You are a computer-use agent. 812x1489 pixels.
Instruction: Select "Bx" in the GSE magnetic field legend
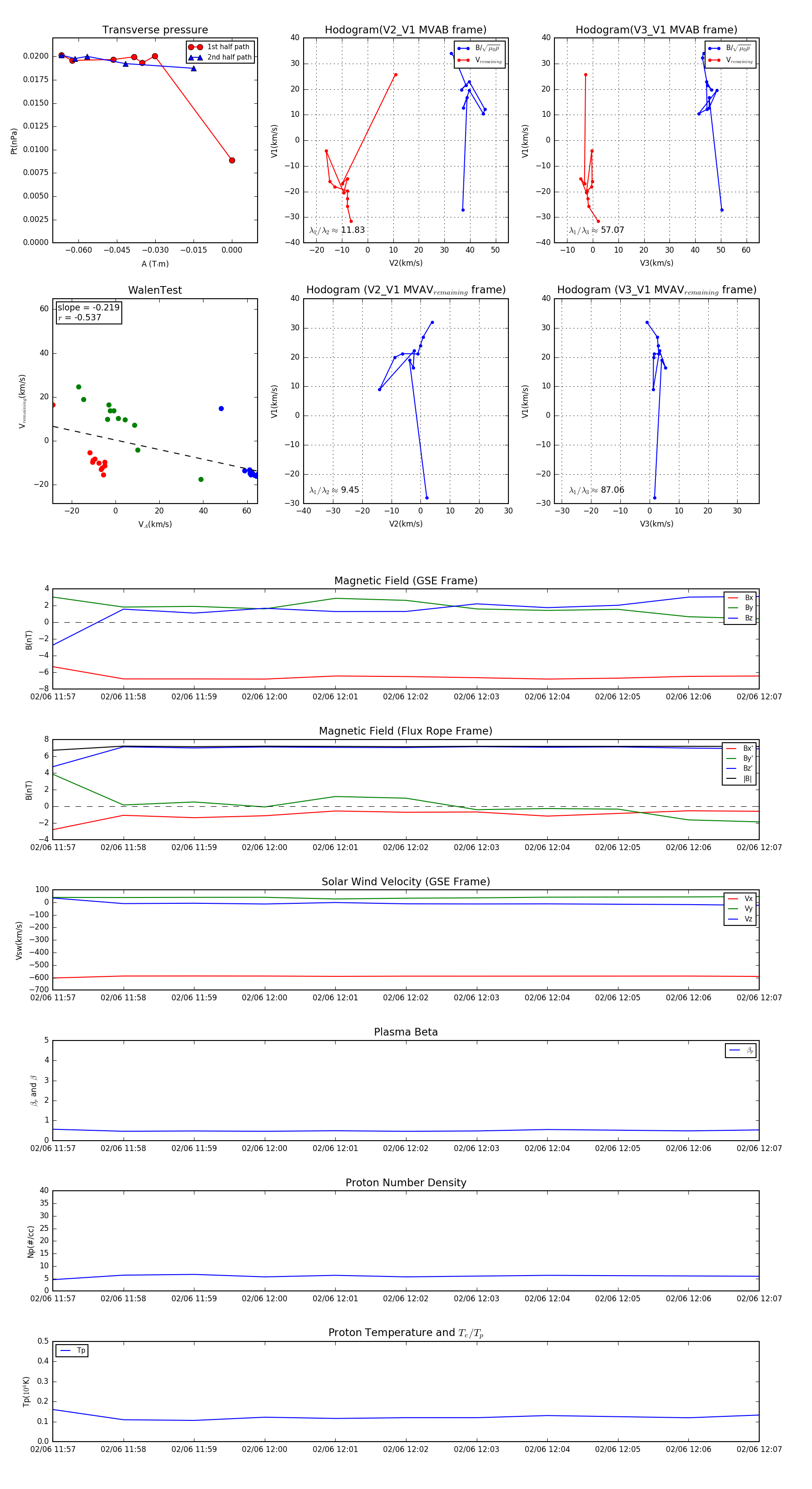pos(741,598)
